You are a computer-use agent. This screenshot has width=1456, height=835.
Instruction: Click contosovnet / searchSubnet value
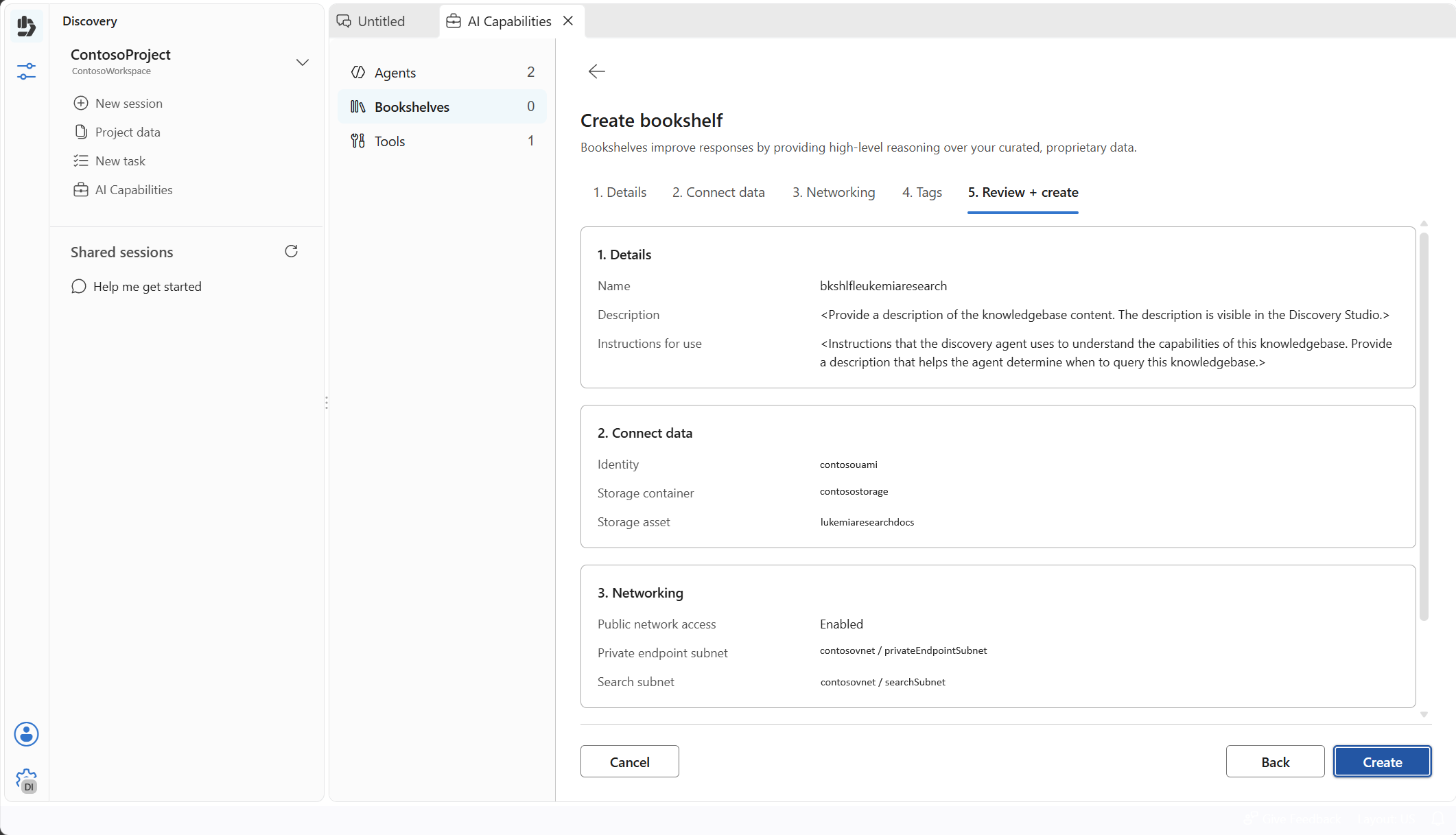(x=882, y=682)
